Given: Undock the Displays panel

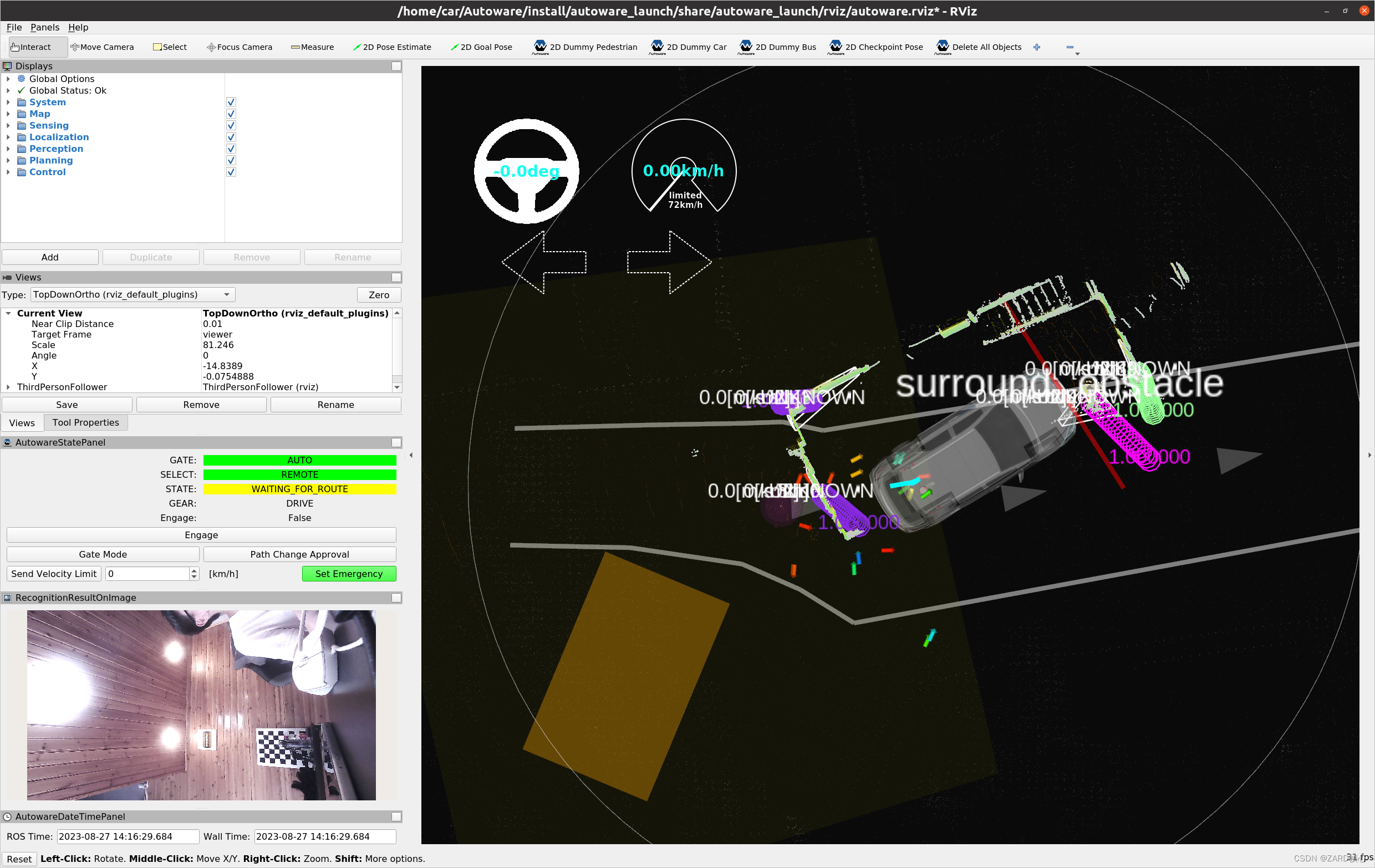Looking at the screenshot, I should (x=396, y=66).
